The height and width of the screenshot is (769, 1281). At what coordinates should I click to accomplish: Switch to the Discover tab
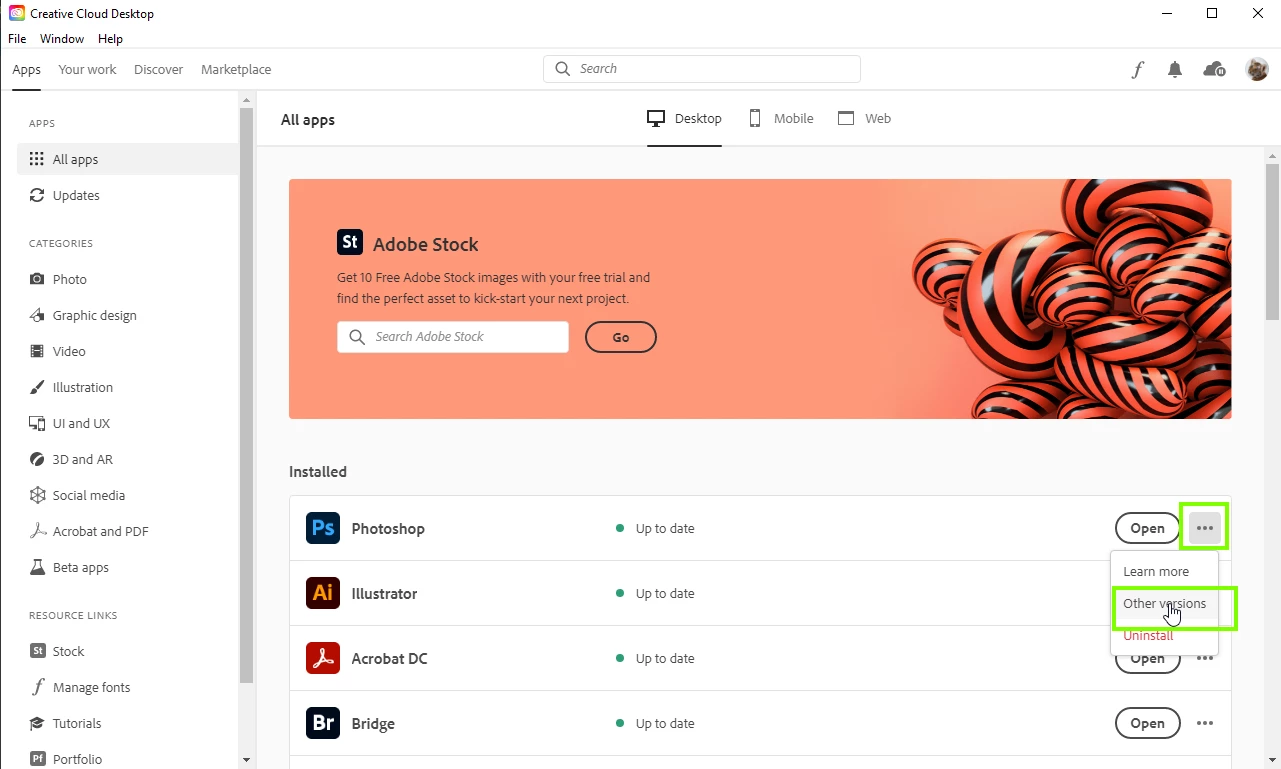159,70
